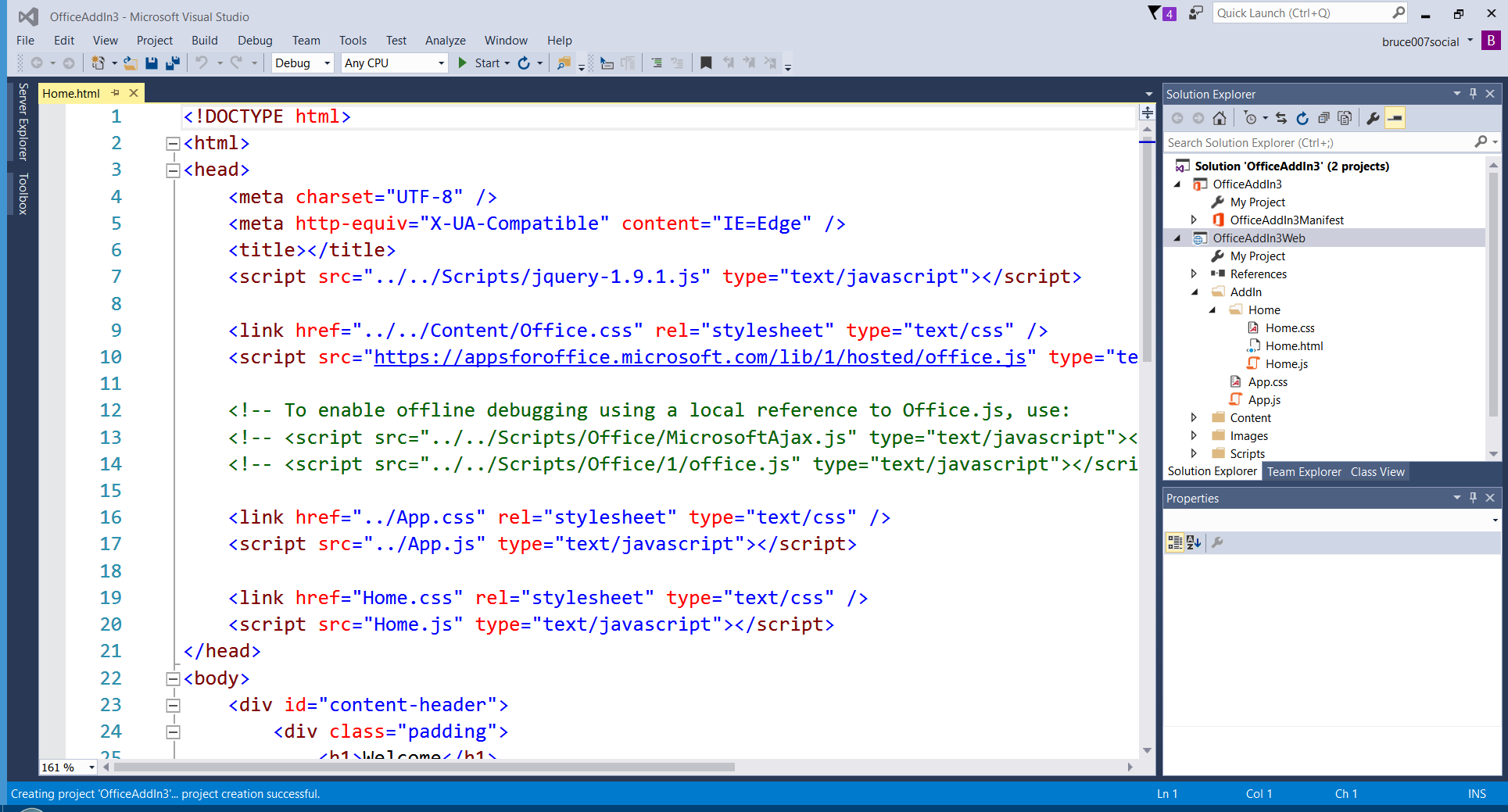Click the bruce007social account name
Viewport: 1508px width, 812px height.
pos(1420,41)
